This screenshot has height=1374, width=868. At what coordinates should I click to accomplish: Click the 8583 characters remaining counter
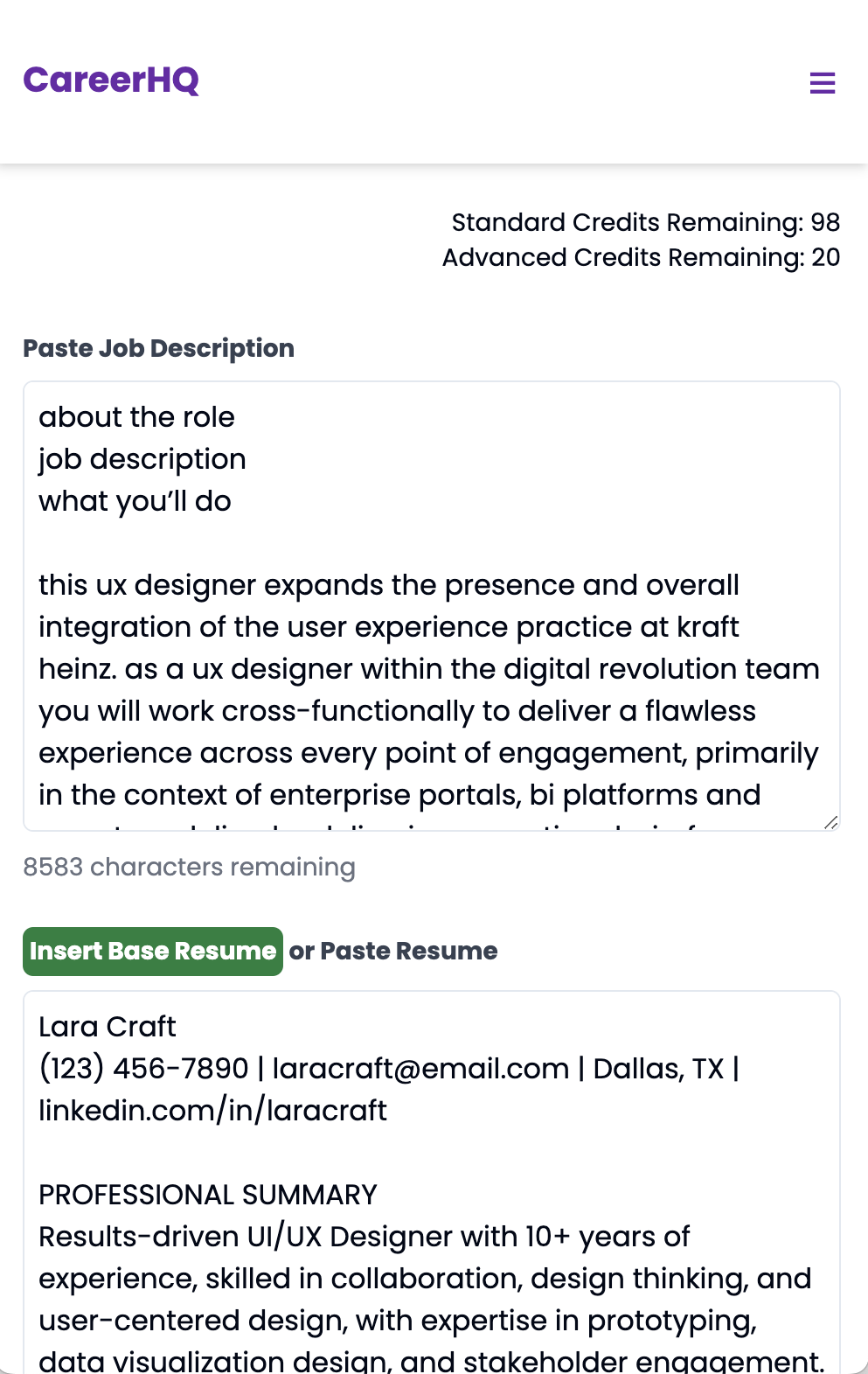pyautogui.click(x=189, y=867)
